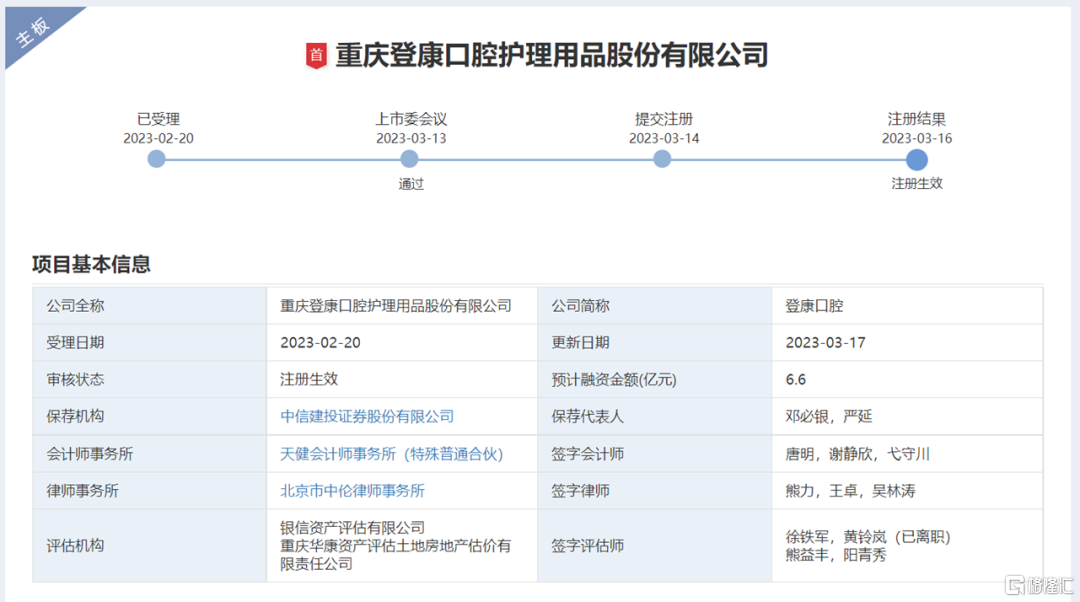Open the 北京市中伦律师事务所 link
1080x602 pixels.
coord(353,490)
